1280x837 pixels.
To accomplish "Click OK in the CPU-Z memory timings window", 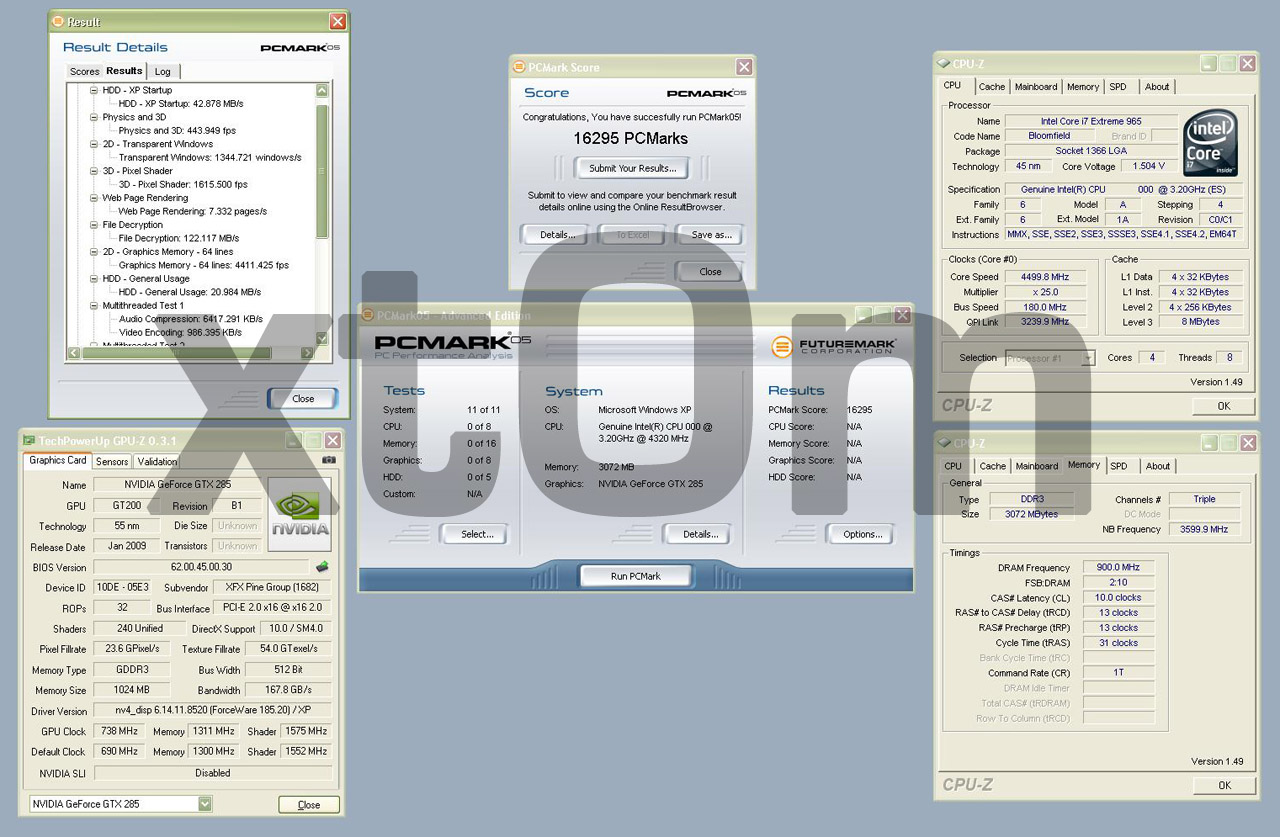I will 1223,786.
